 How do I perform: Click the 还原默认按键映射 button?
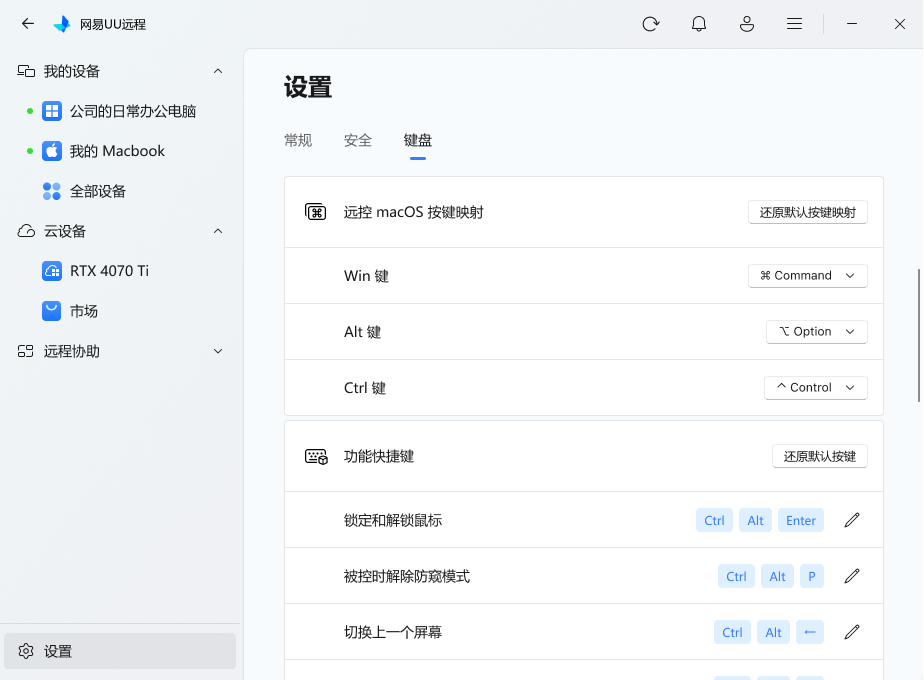pos(808,212)
